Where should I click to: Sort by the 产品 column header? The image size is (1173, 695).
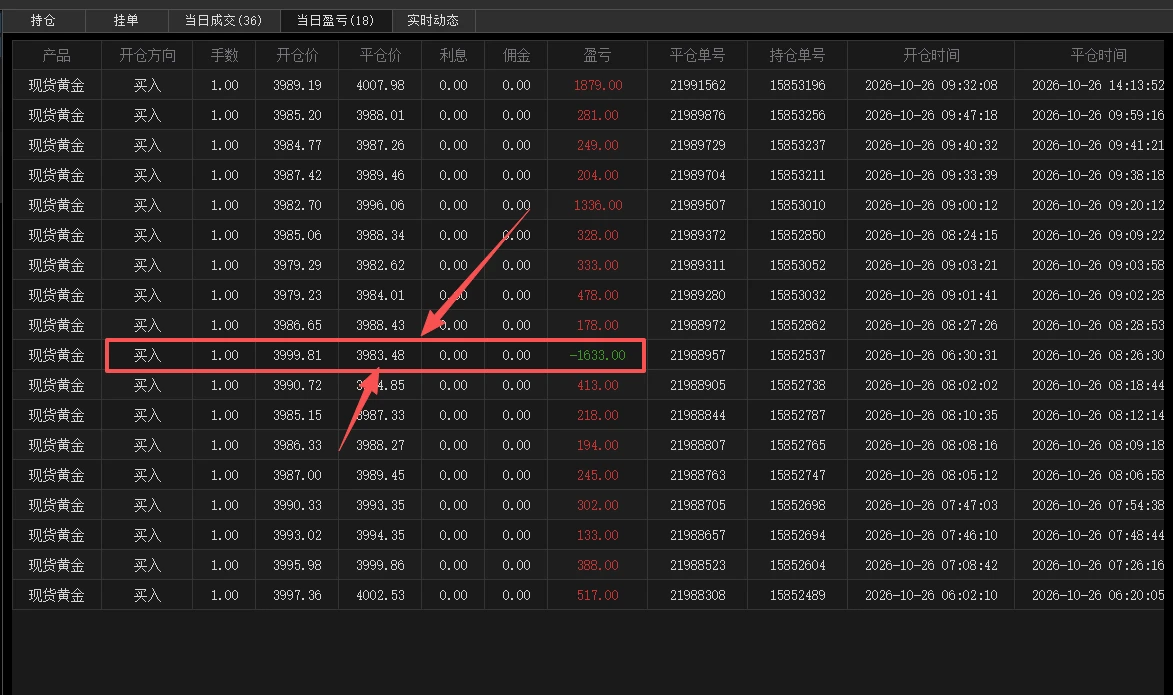pos(56,55)
